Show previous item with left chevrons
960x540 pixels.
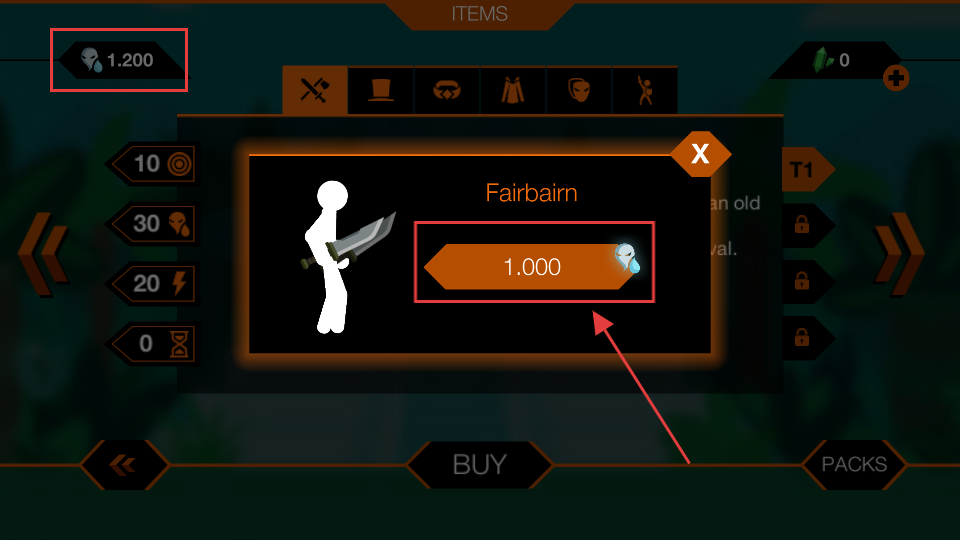[43, 253]
